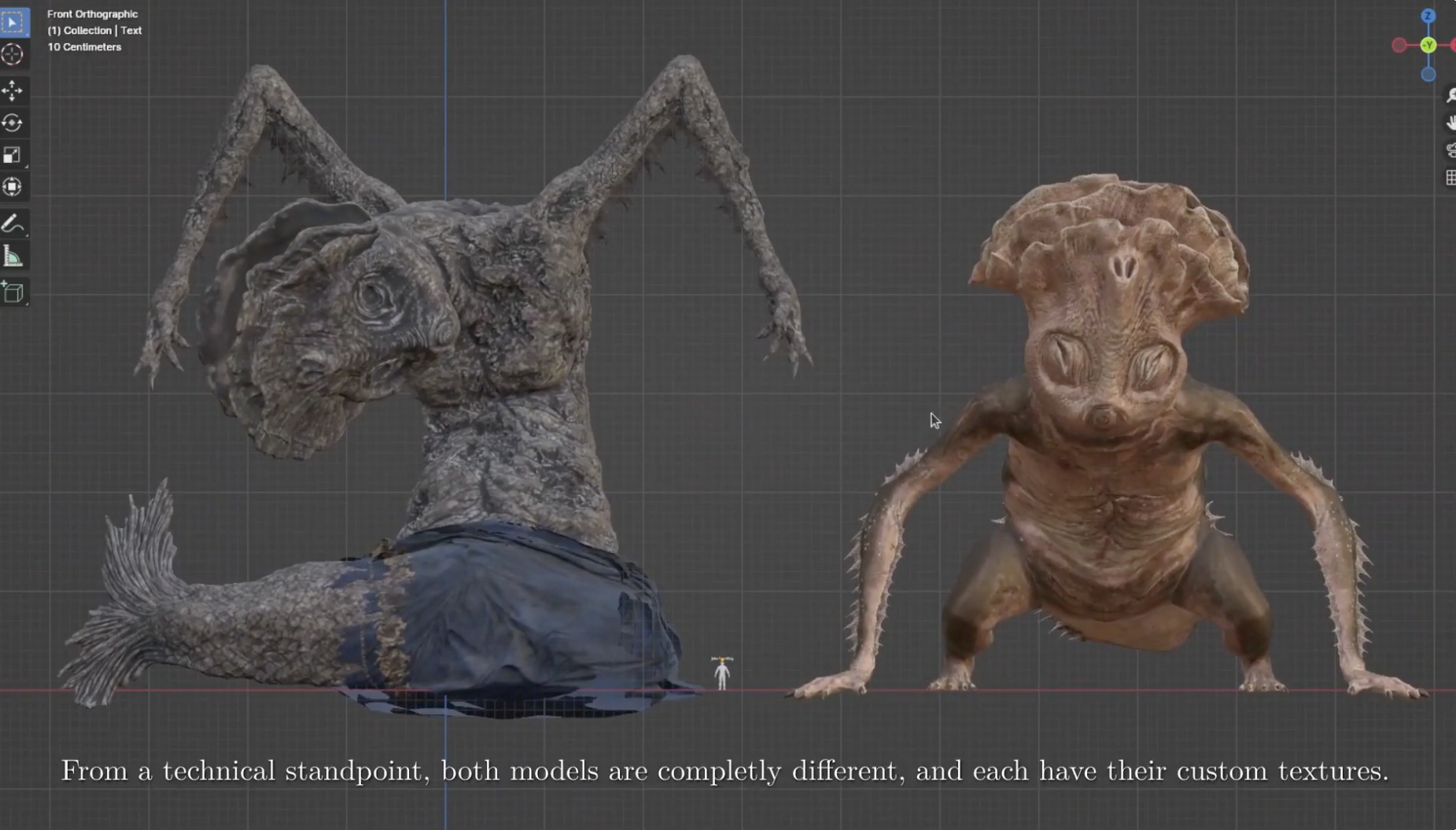Choose the Move tool
The image size is (1456, 830).
13,91
